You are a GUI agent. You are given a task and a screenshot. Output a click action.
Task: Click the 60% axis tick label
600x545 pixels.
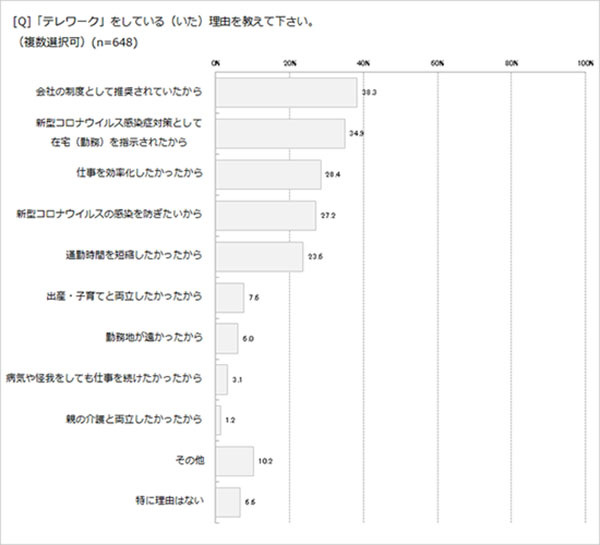(437, 63)
